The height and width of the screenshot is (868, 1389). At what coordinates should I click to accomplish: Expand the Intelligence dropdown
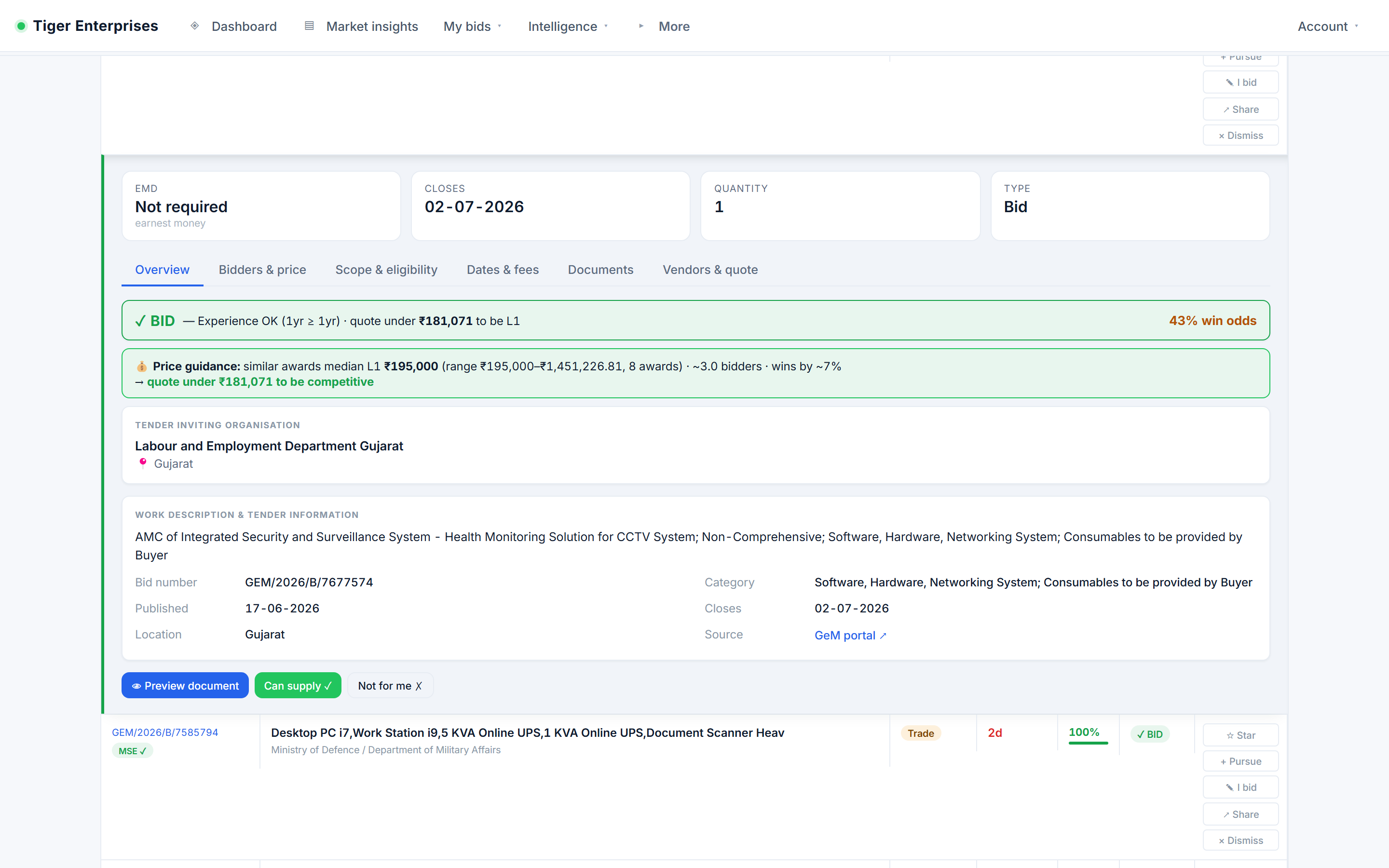(568, 26)
